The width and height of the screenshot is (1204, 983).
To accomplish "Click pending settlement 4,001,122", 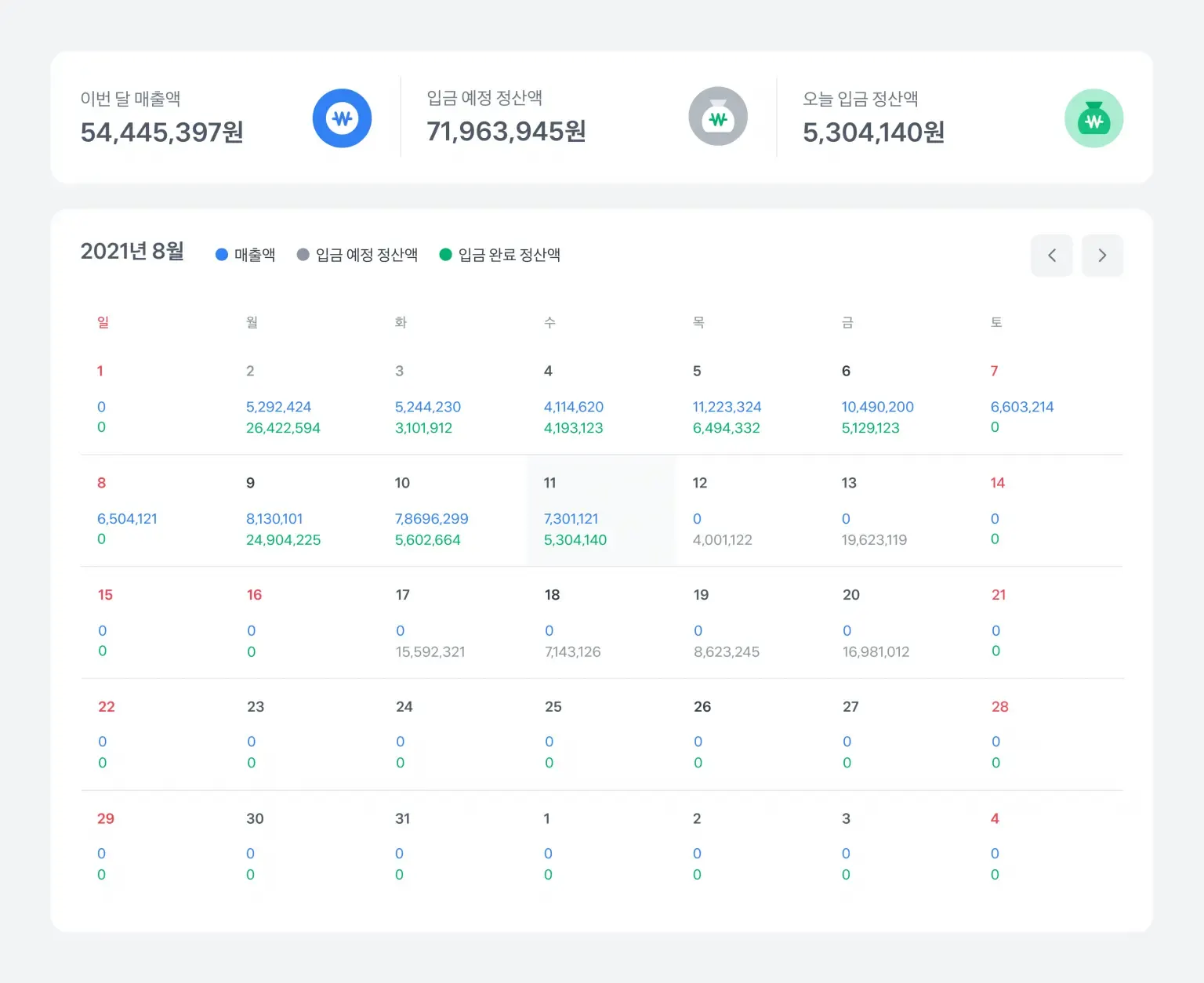I will coord(722,540).
